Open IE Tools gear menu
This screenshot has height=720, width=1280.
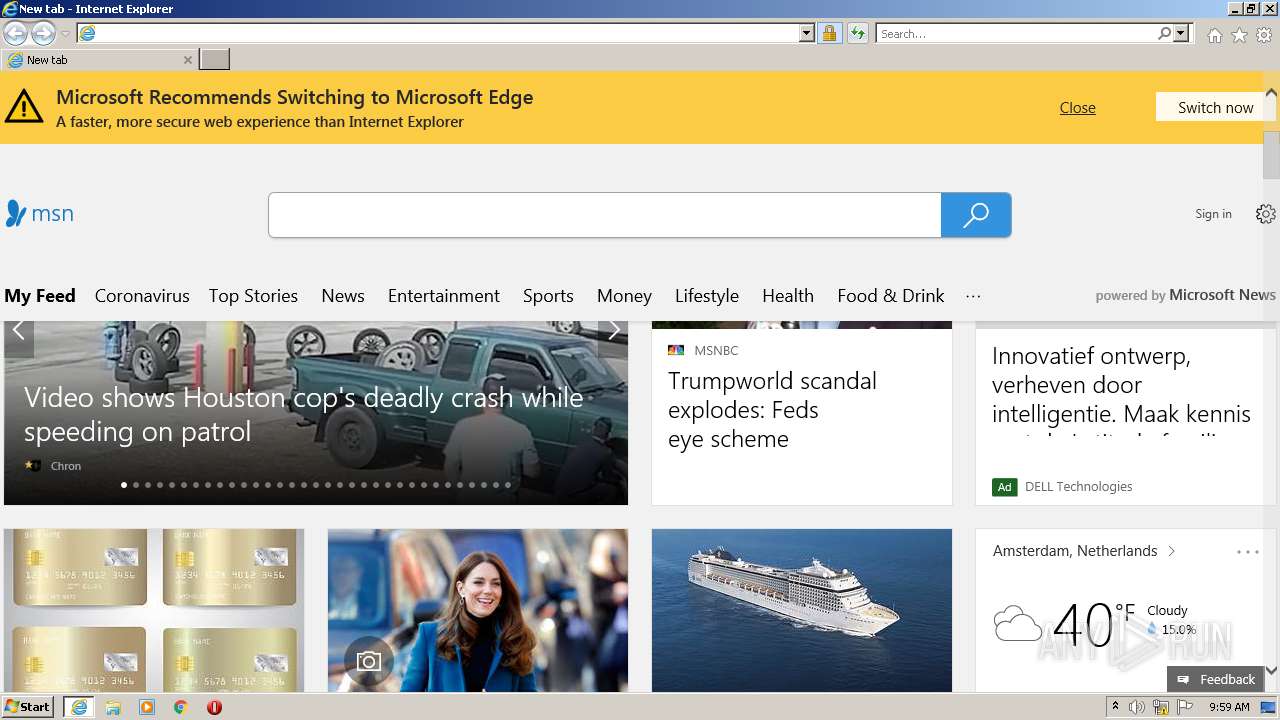(1264, 35)
